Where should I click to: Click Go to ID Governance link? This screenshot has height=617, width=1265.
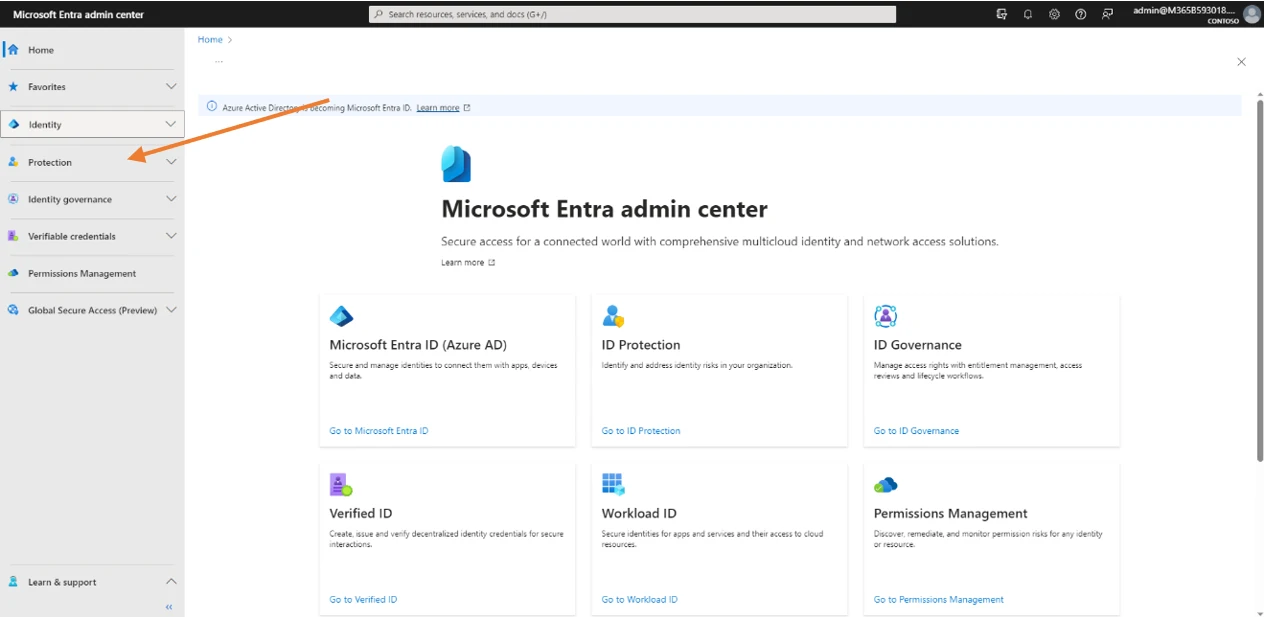click(916, 431)
